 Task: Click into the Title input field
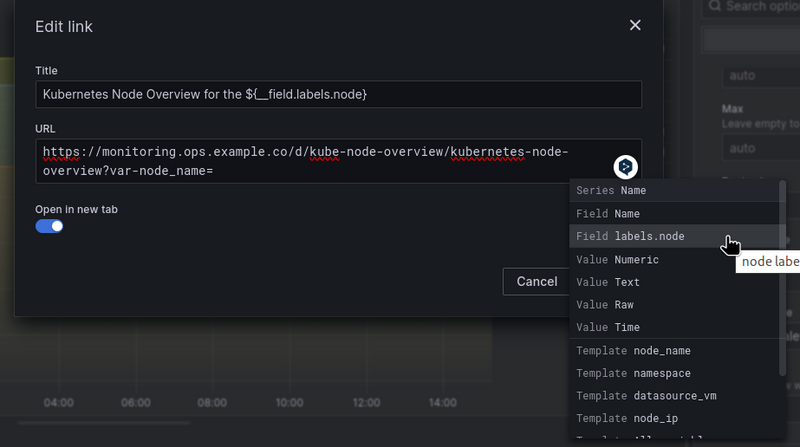(338, 94)
